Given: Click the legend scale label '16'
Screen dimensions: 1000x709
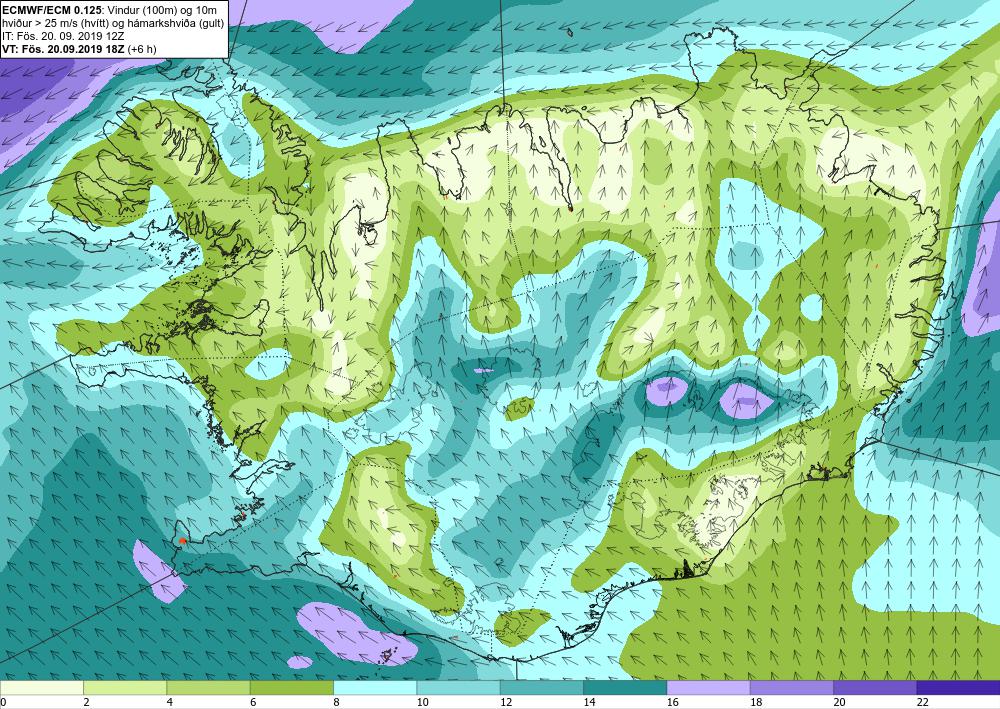Looking at the screenshot, I should click(672, 702).
